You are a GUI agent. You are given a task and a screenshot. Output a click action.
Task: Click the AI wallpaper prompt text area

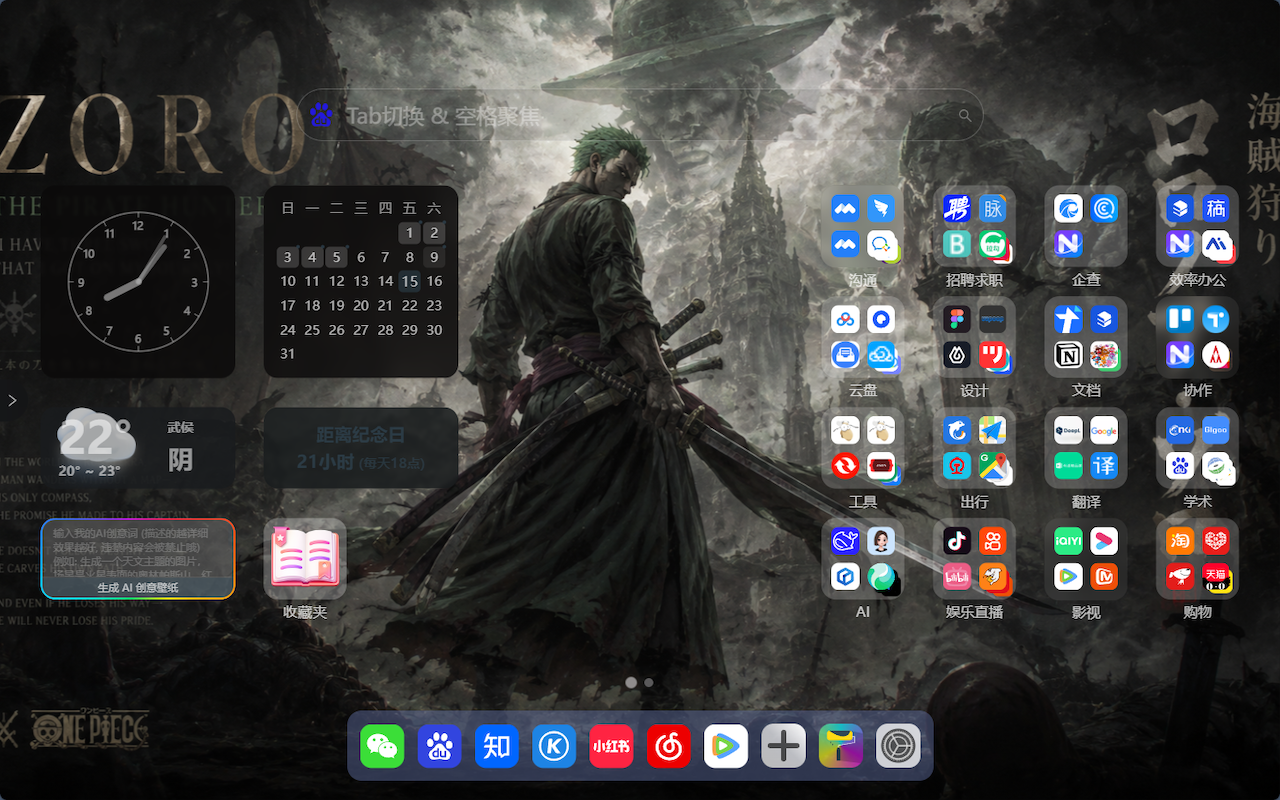(x=138, y=549)
